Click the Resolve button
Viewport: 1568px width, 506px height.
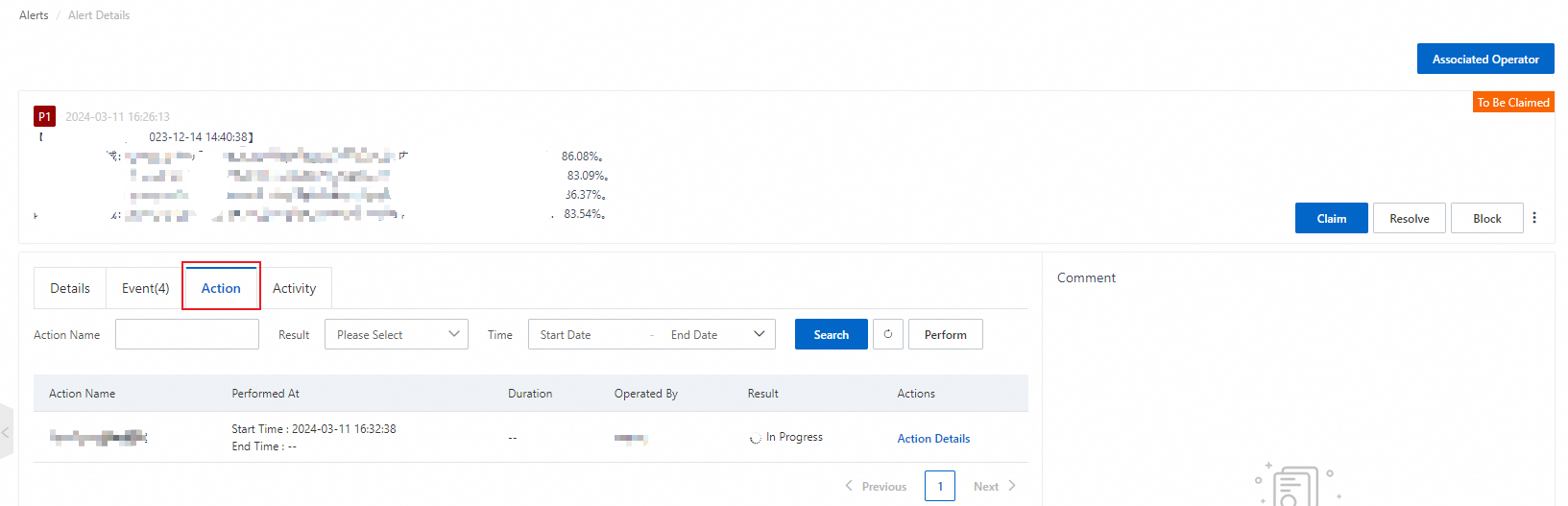pos(1409,218)
